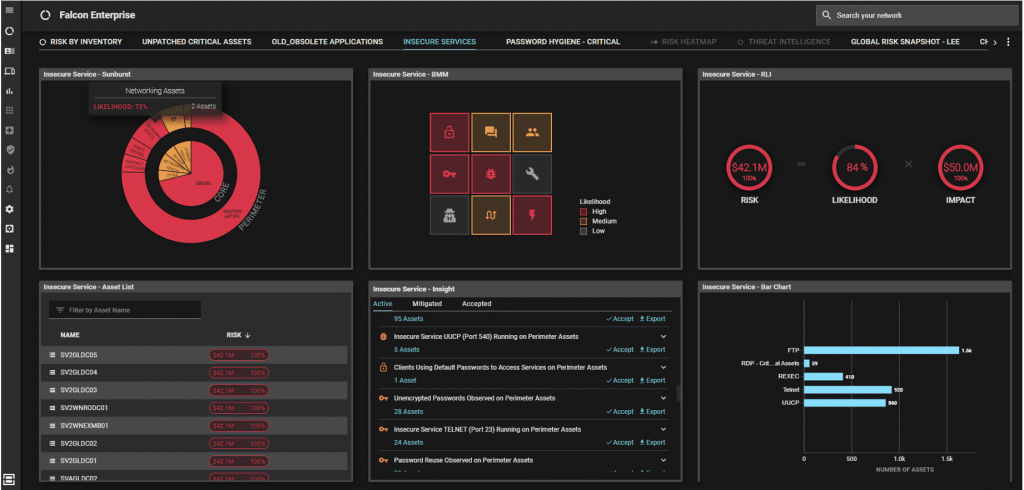Open the settings gear in the sidebar
1024x490 pixels.
(x=9, y=209)
